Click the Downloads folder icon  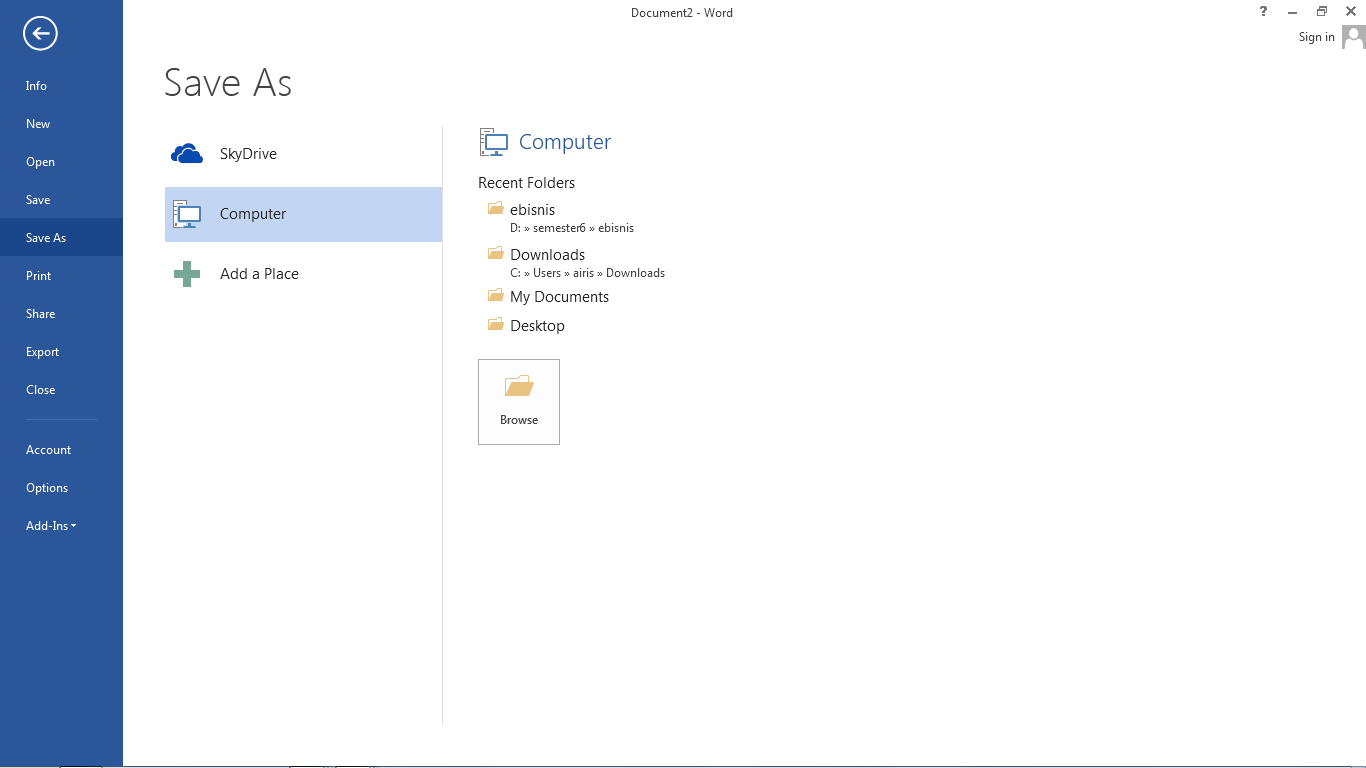[495, 253]
